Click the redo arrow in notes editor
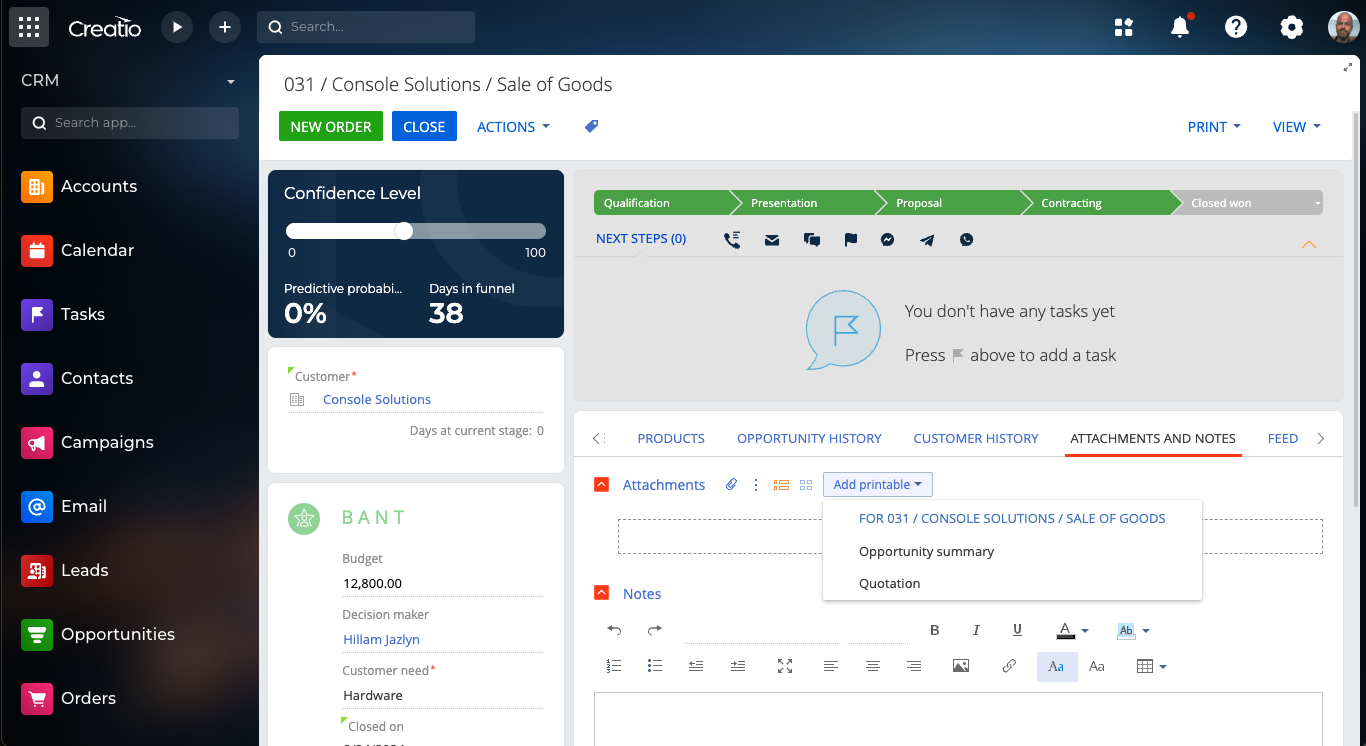 [x=655, y=630]
